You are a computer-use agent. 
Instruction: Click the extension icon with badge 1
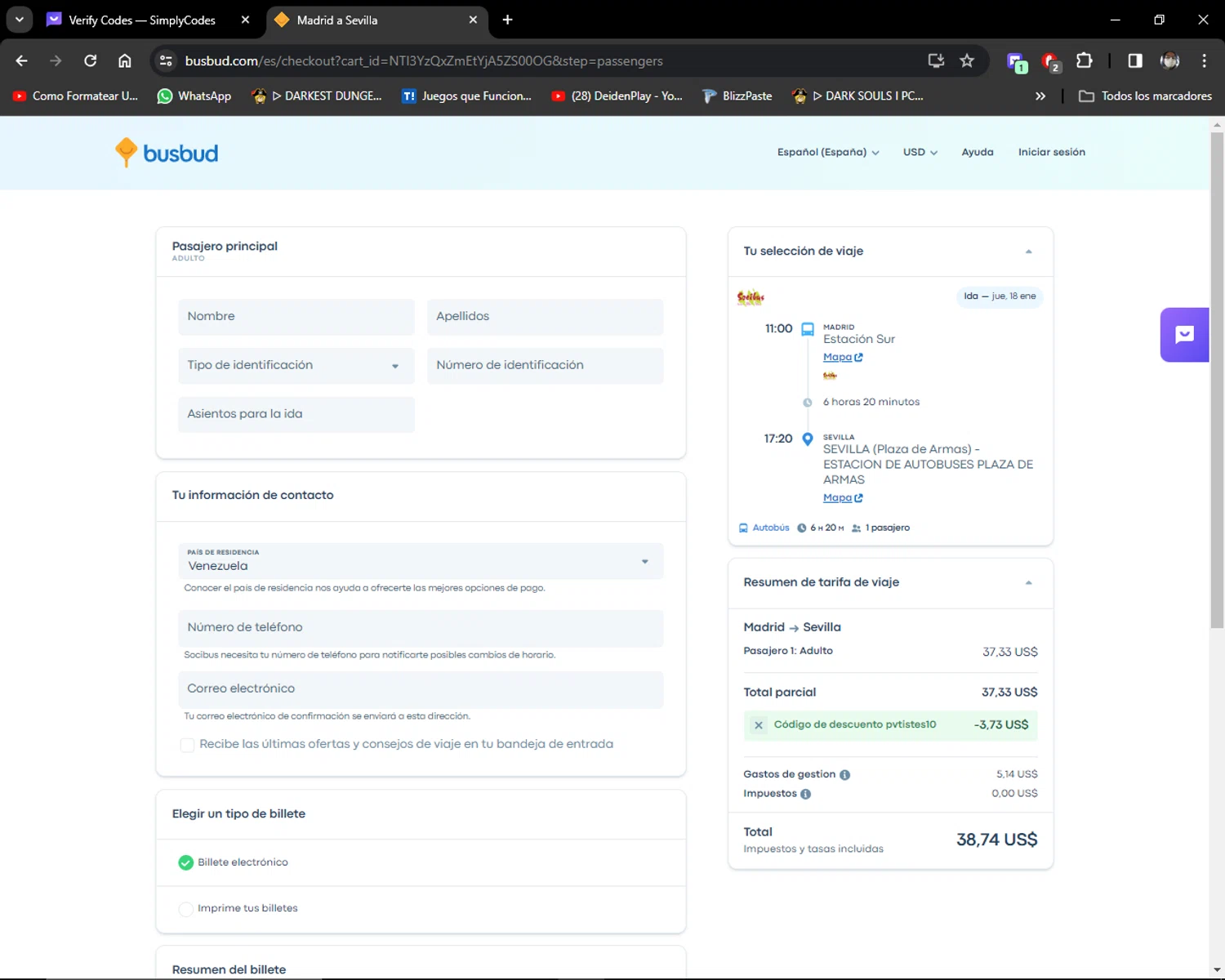(x=1017, y=62)
